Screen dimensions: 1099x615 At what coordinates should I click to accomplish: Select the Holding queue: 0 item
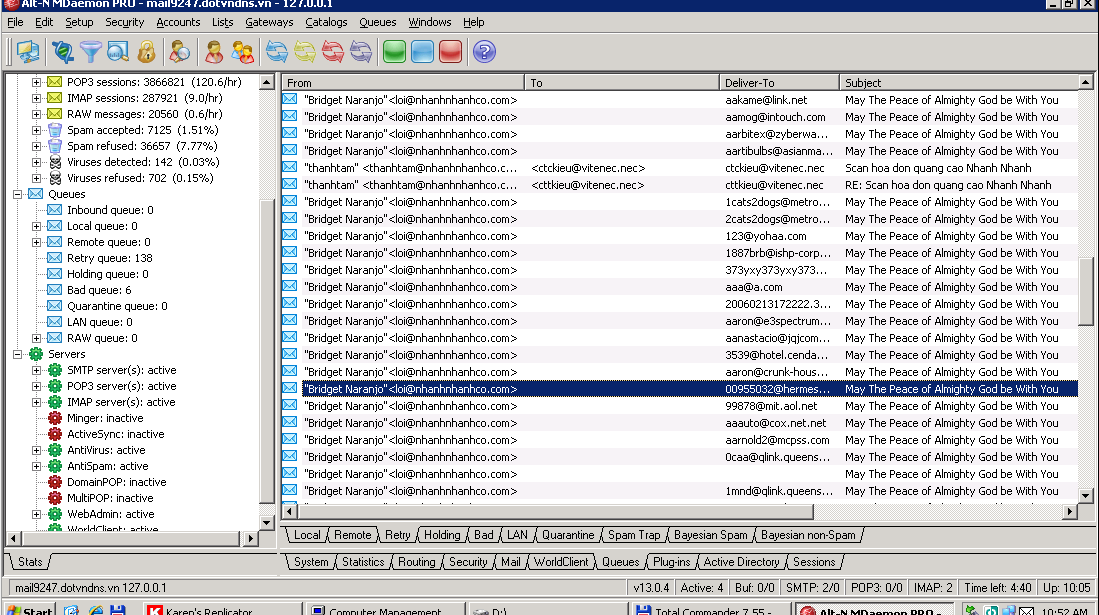(x=108, y=274)
